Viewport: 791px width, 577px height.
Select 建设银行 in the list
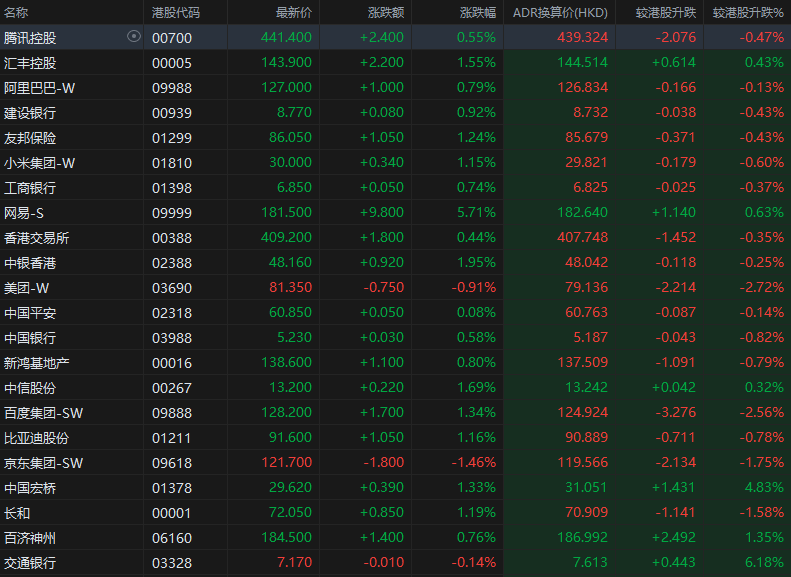[x=30, y=113]
